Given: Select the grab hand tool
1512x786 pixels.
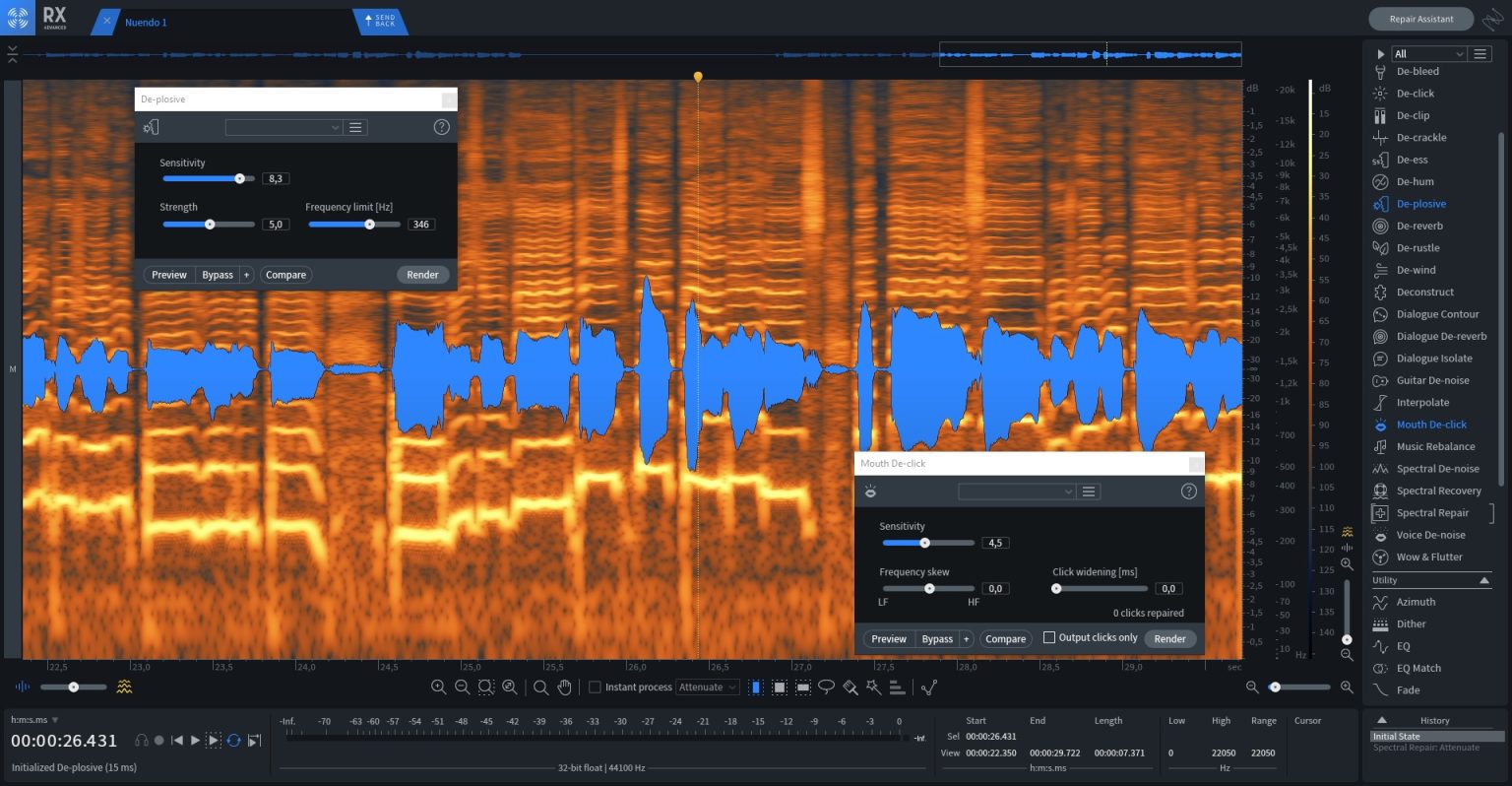Looking at the screenshot, I should [565, 688].
